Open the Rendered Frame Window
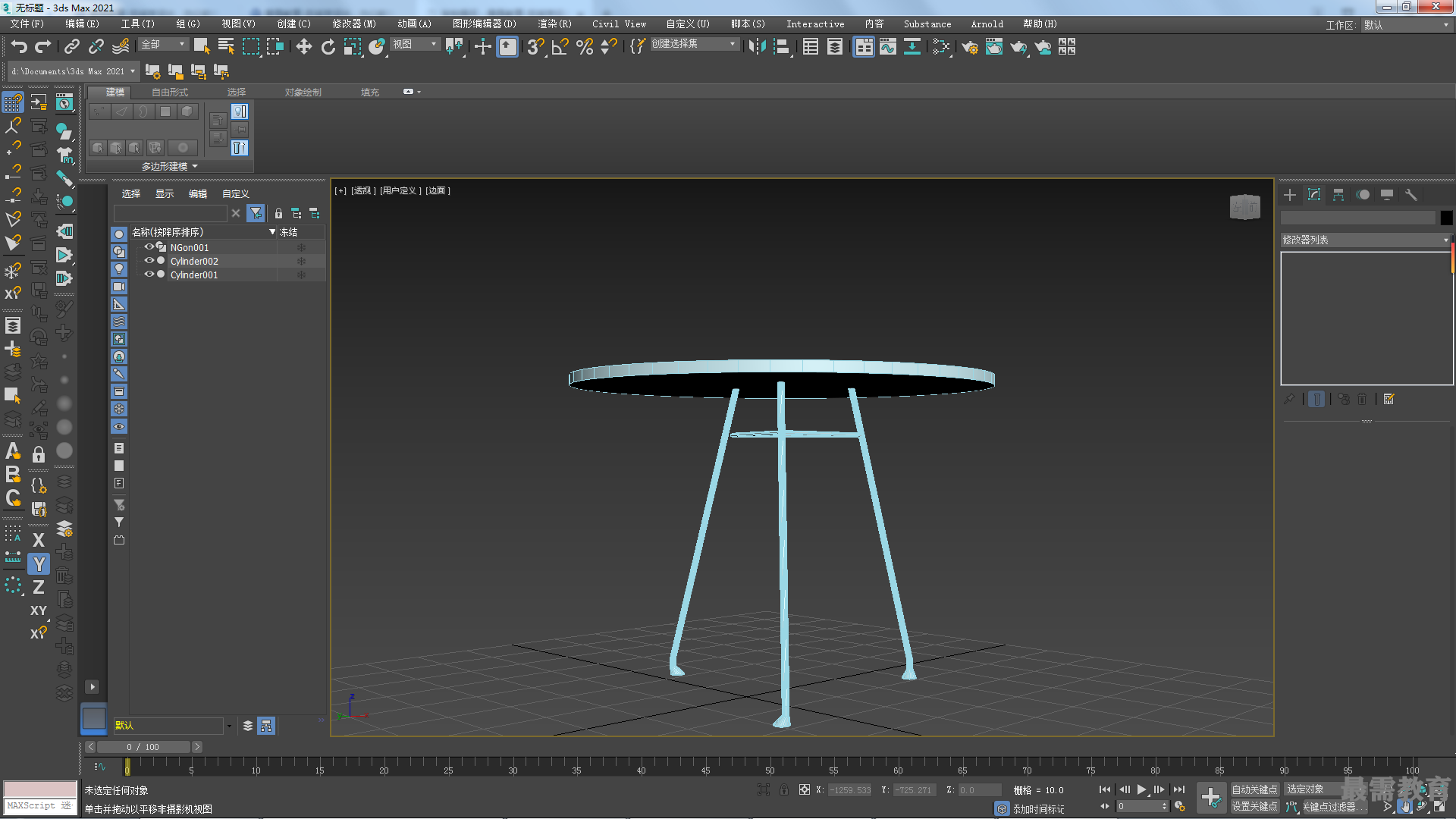The height and width of the screenshot is (819, 1456). [994, 47]
